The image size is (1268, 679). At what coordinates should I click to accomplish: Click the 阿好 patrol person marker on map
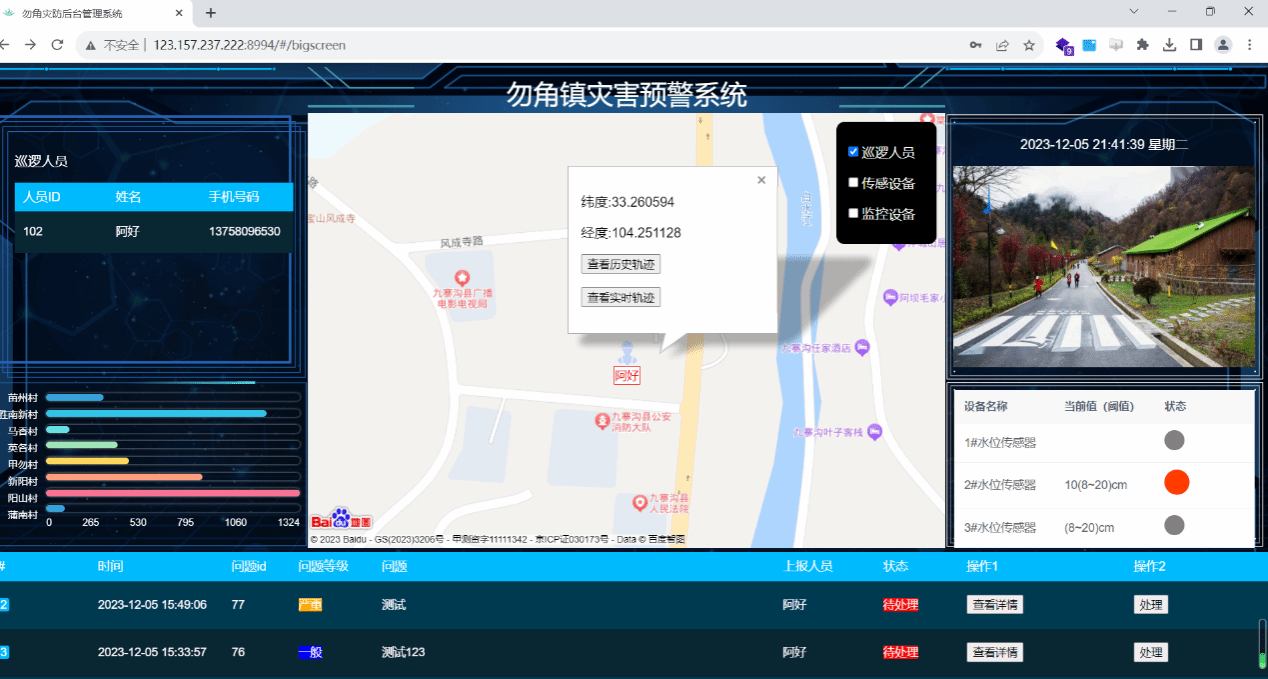point(627,355)
